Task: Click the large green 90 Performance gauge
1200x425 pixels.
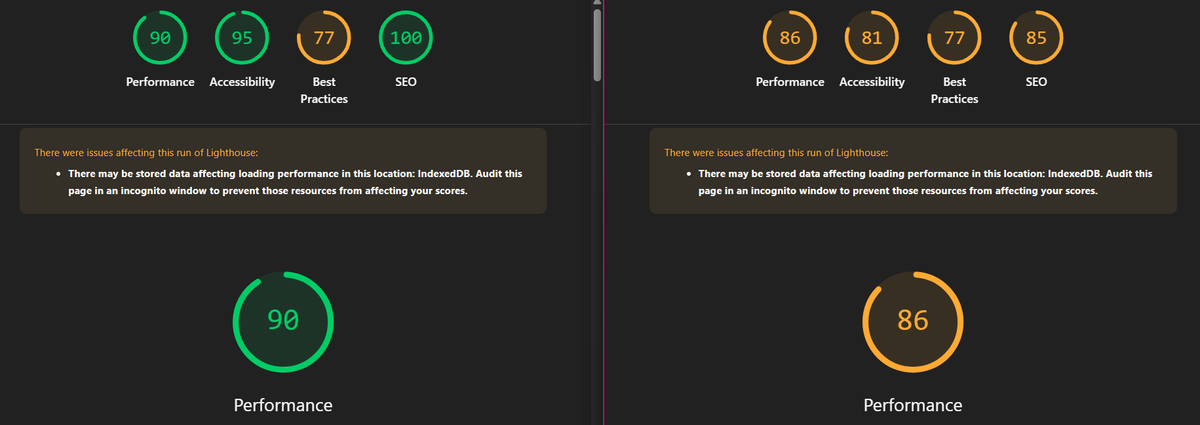Action: pyautogui.click(x=283, y=321)
